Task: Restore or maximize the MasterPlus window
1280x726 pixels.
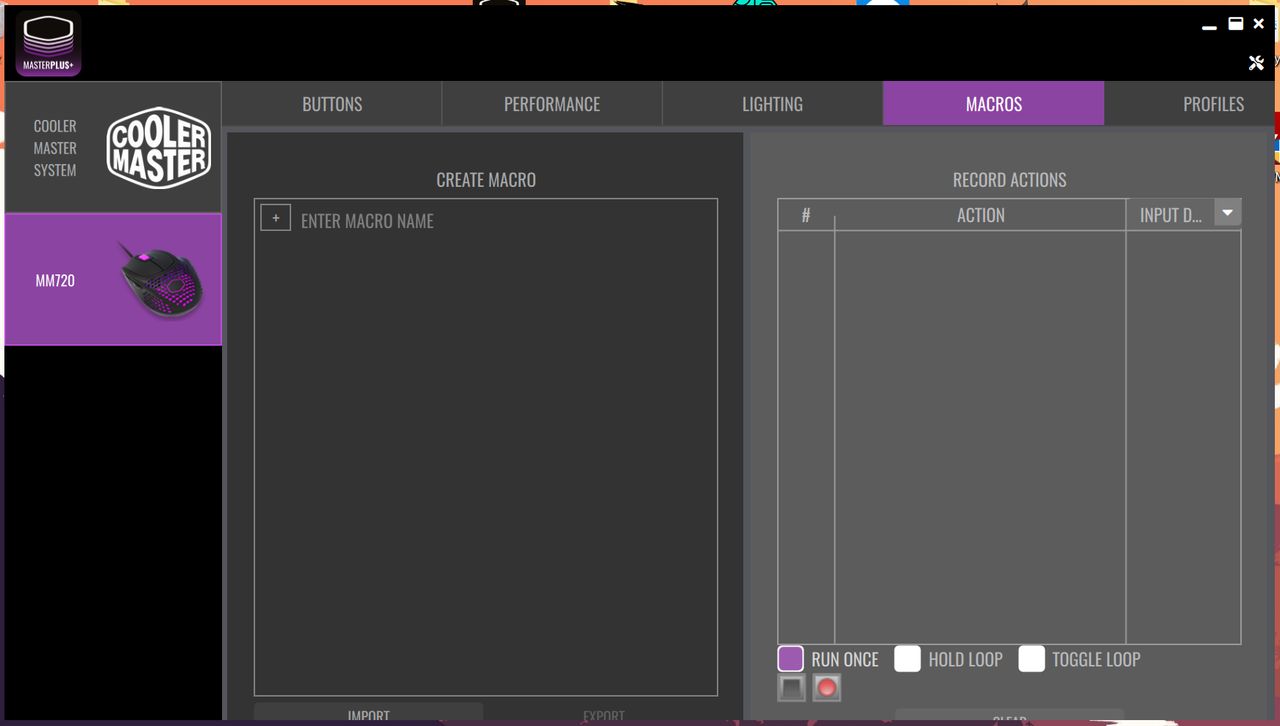Action: [x=1236, y=23]
